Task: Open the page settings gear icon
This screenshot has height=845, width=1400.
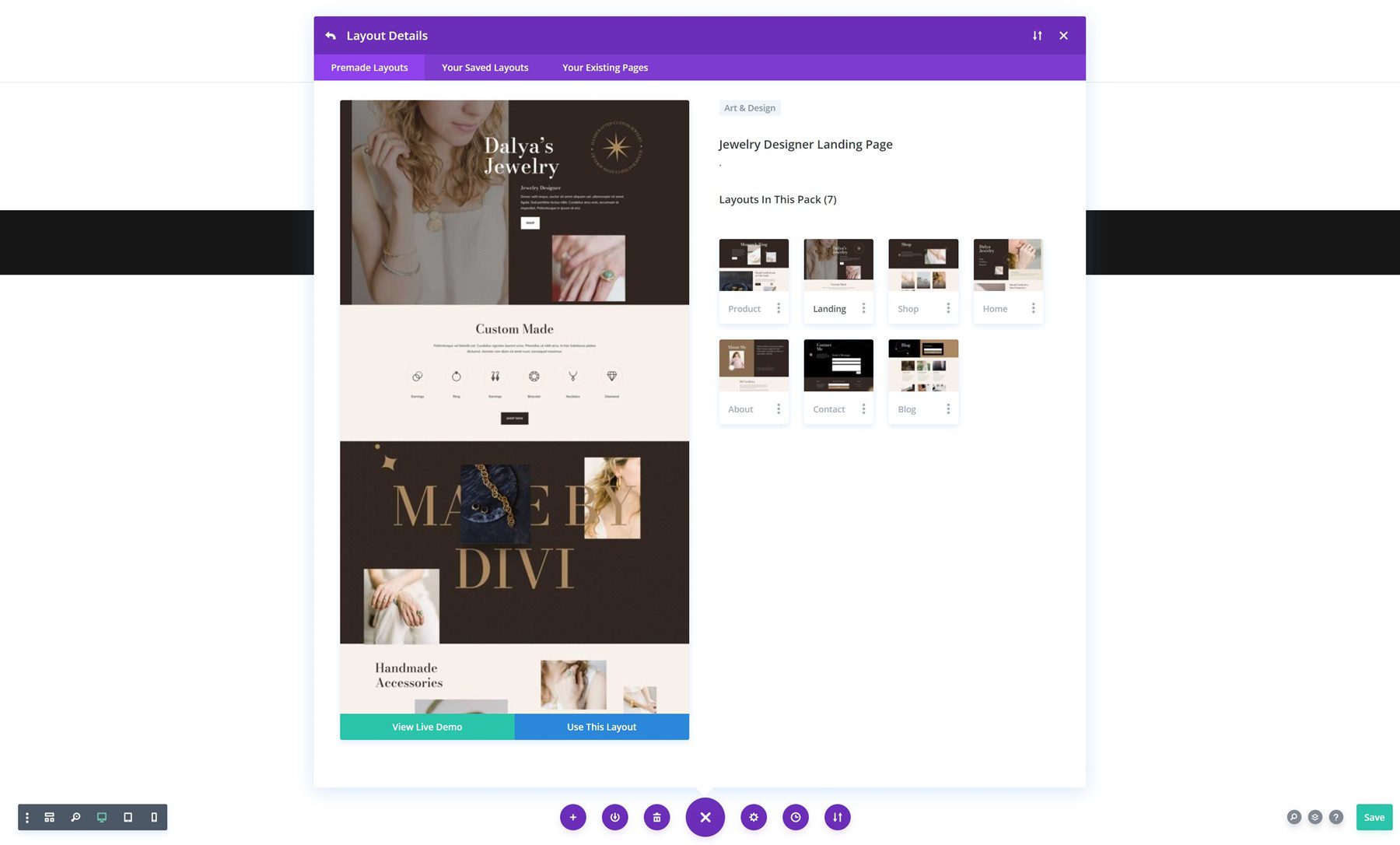Action: click(x=753, y=817)
